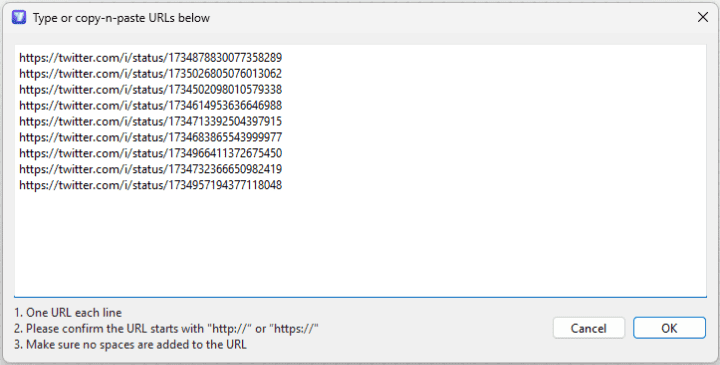The height and width of the screenshot is (365, 720).
Task: Select the status URL ending in 999977
Action: click(151, 137)
